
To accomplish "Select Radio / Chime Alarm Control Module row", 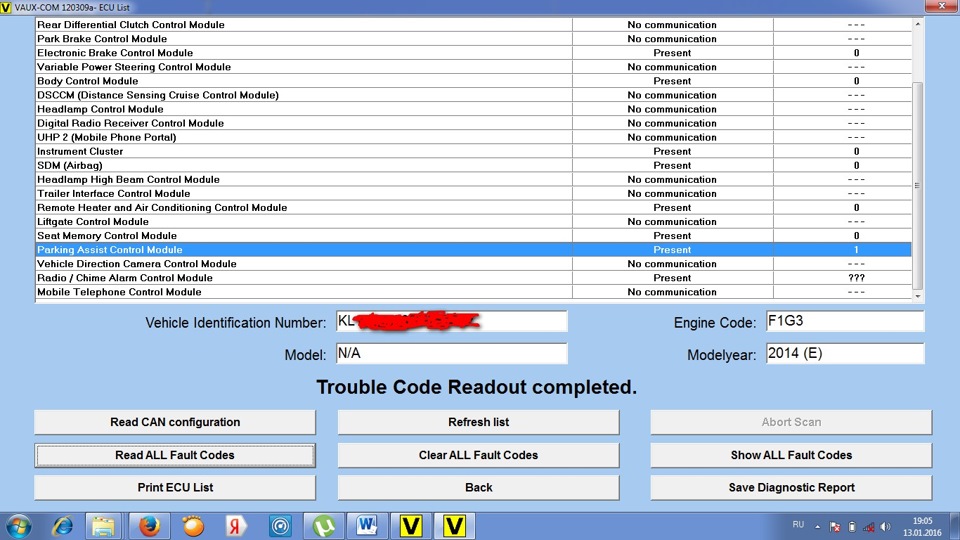I will tap(473, 278).
